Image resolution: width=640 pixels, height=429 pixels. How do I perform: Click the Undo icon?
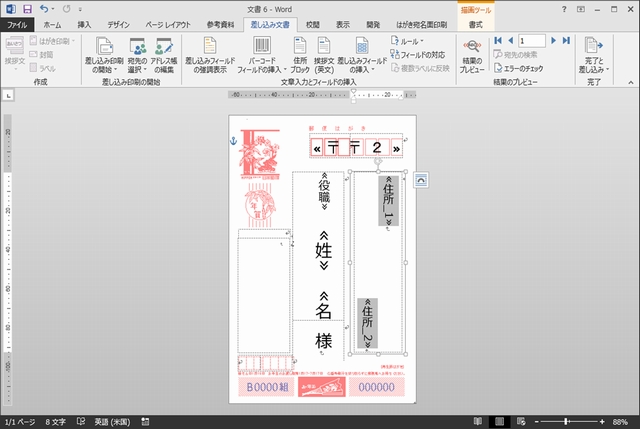[x=44, y=9]
